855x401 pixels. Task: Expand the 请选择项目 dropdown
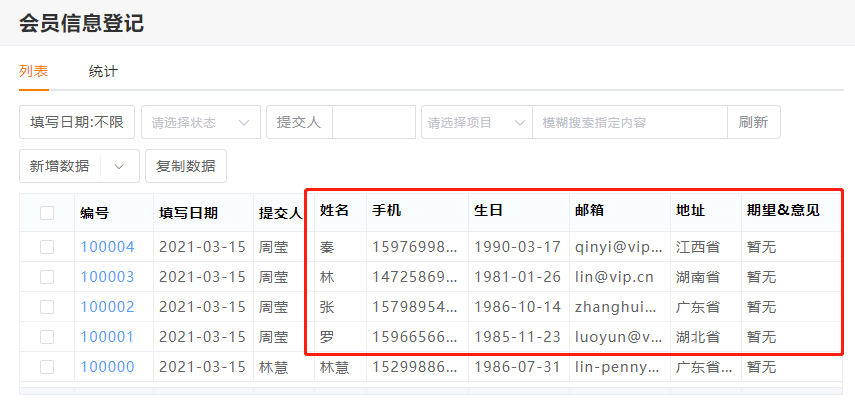(x=476, y=122)
